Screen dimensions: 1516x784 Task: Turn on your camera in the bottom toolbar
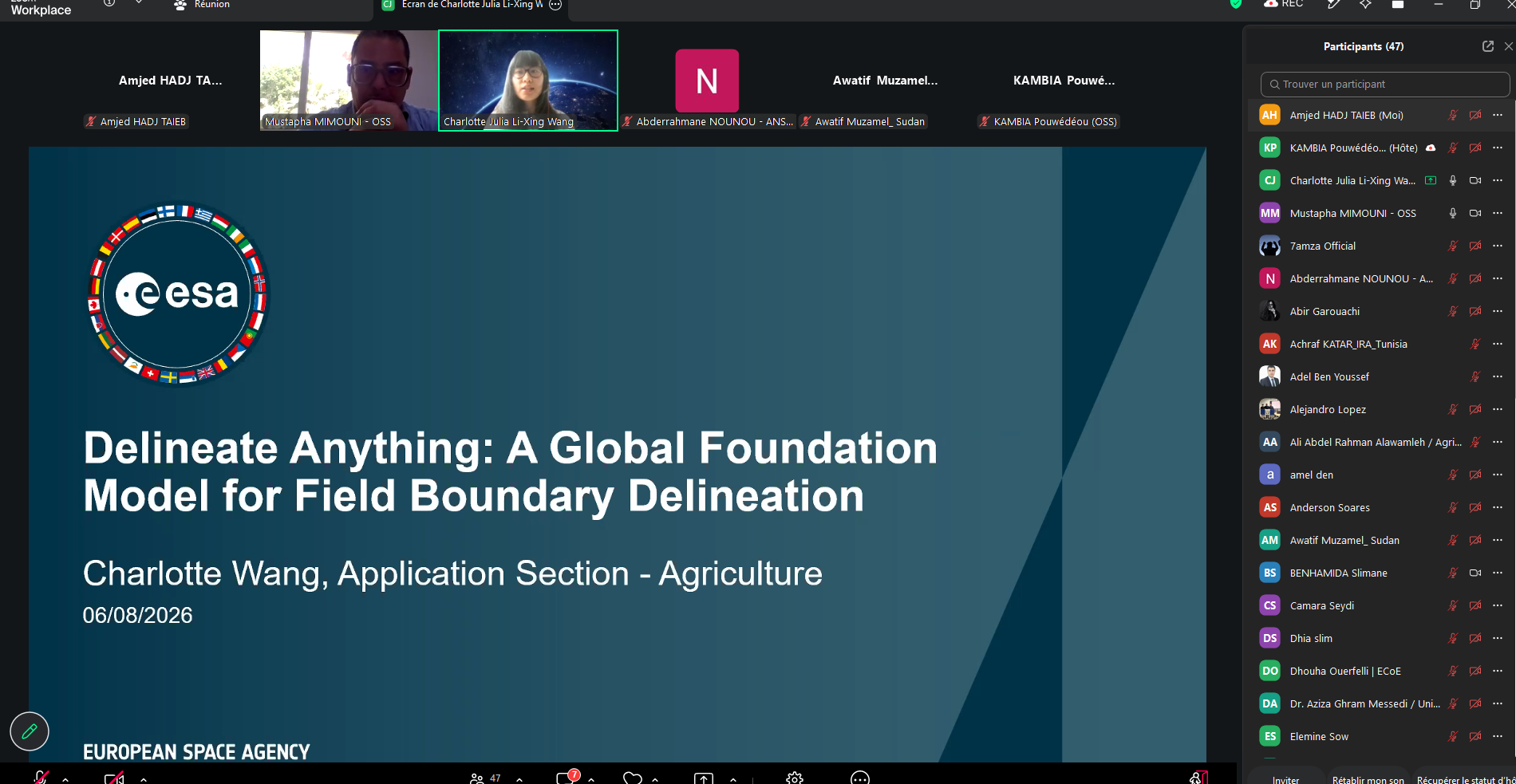(x=114, y=778)
